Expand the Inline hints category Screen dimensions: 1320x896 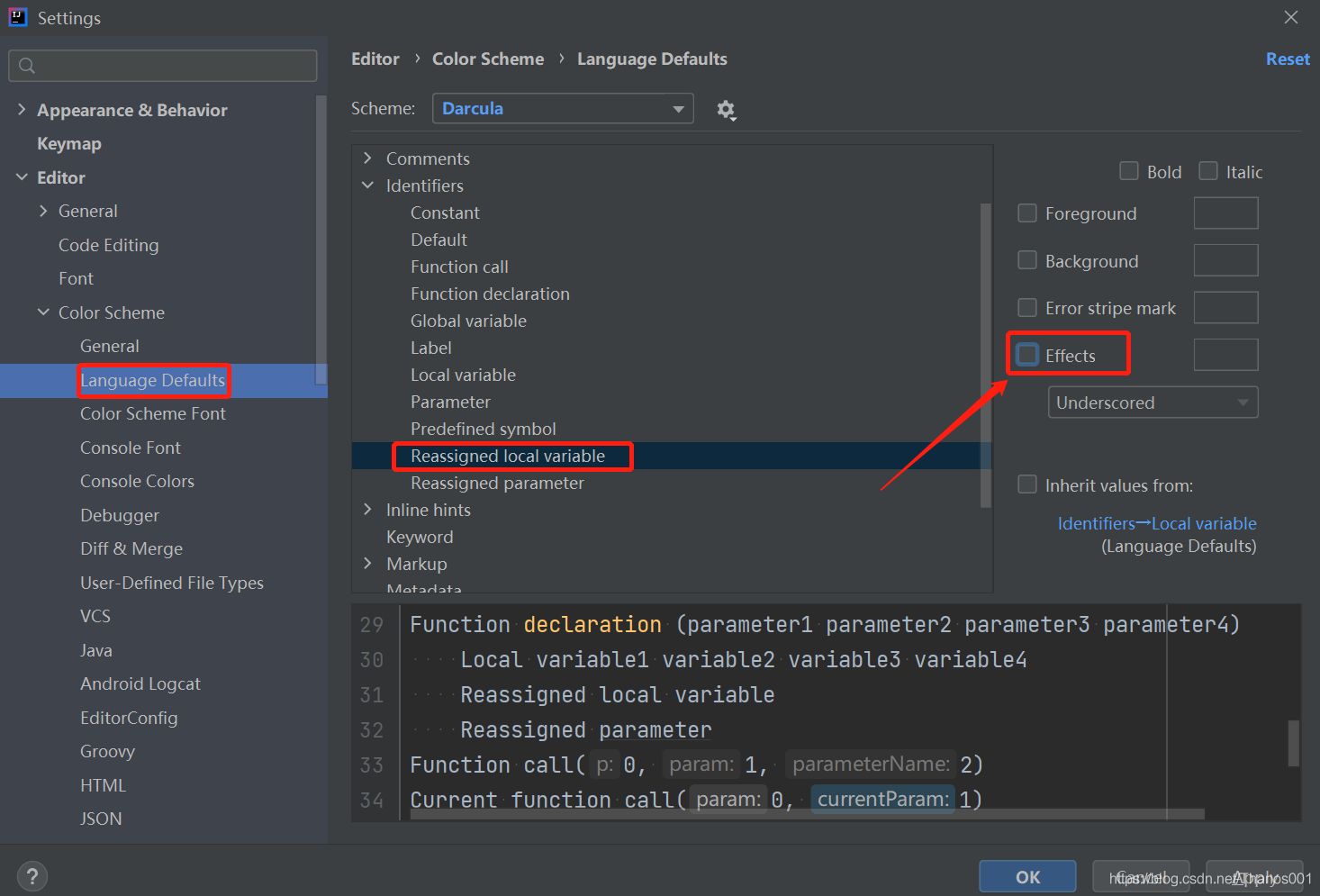pos(367,510)
